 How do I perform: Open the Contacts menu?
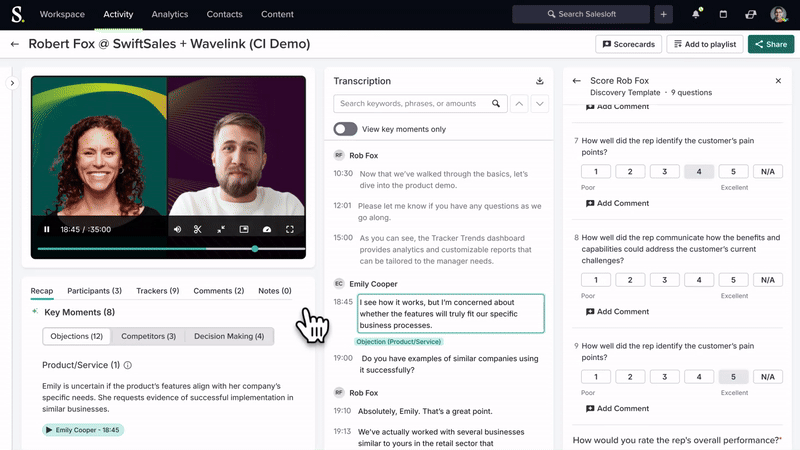[x=224, y=14]
